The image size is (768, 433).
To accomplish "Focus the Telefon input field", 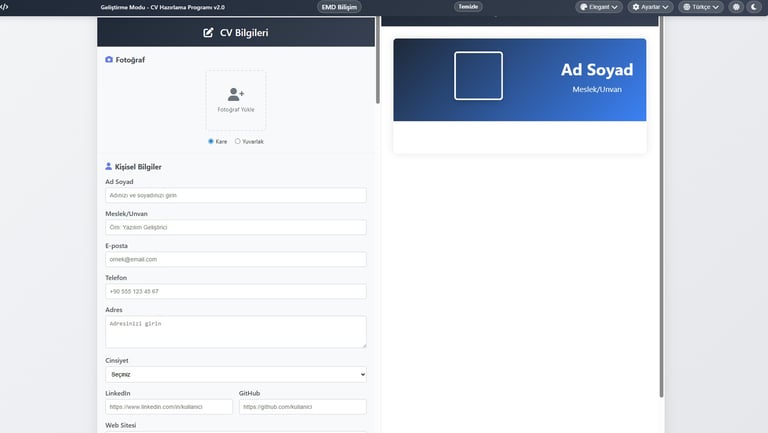I will pos(236,291).
